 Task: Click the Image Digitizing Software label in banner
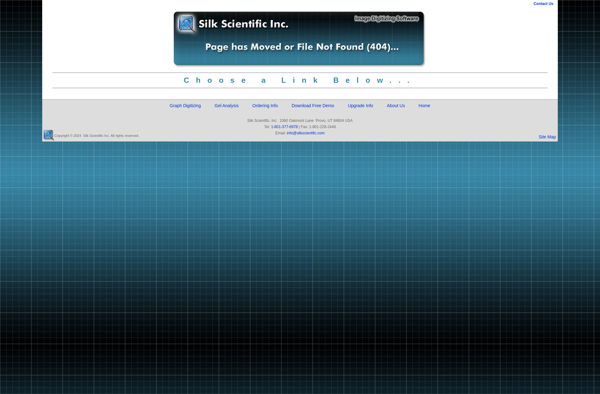(x=386, y=18)
